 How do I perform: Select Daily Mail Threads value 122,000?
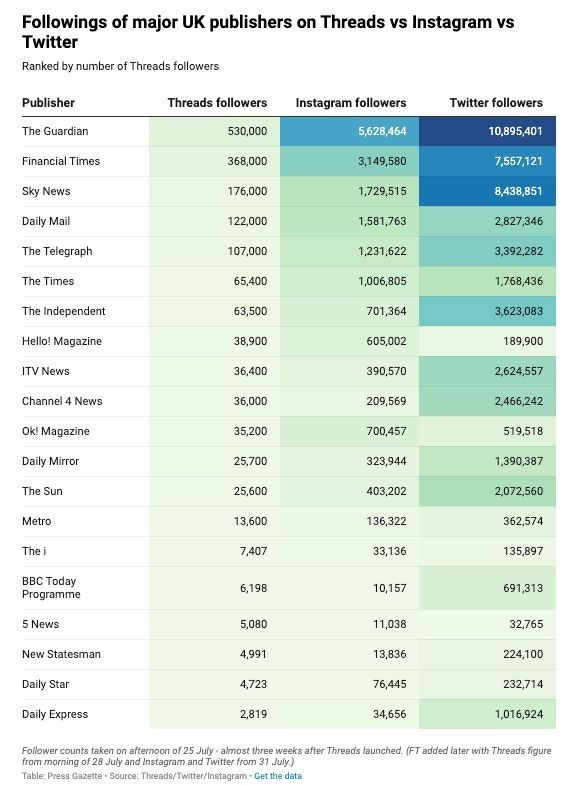tap(247, 221)
